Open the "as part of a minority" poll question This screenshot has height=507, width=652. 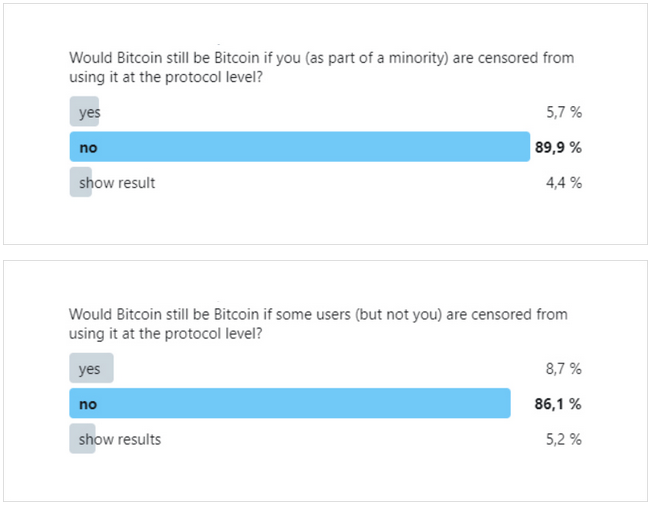pos(321,67)
